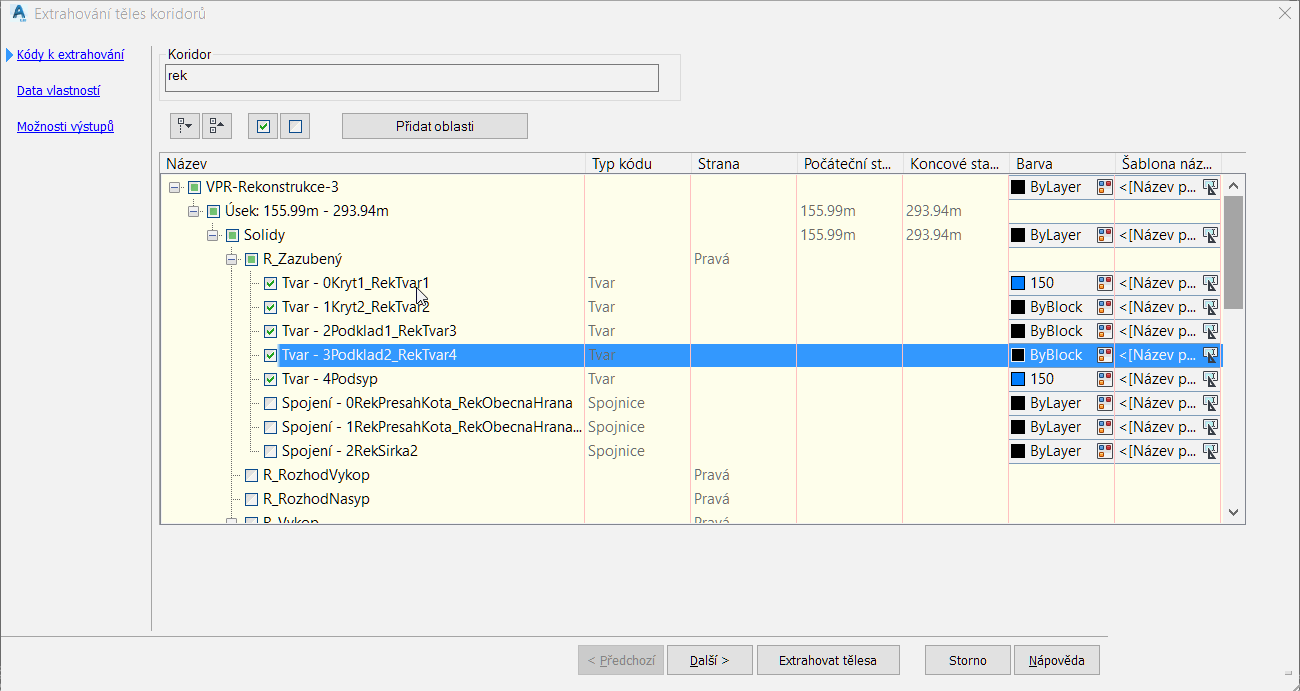The width and height of the screenshot is (1300, 691).
Task: Open color picker icon for 2Podklad1_RekTvar3 row
Action: pyautogui.click(x=1104, y=331)
